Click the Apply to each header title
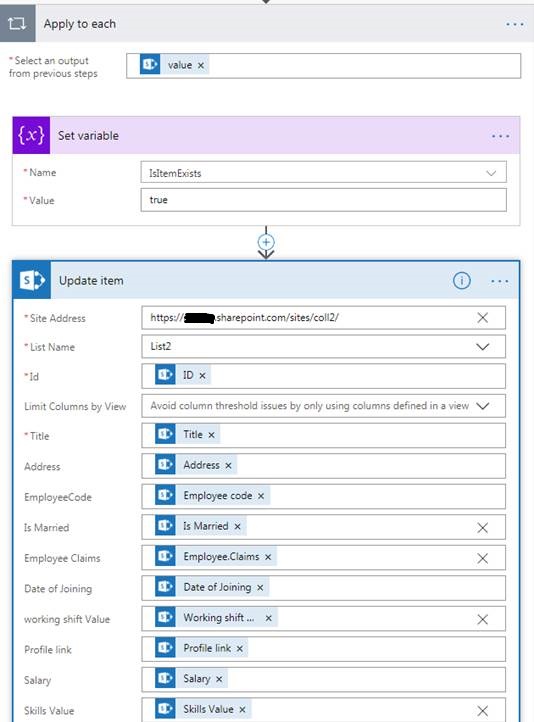This screenshot has height=722, width=534. [80, 24]
